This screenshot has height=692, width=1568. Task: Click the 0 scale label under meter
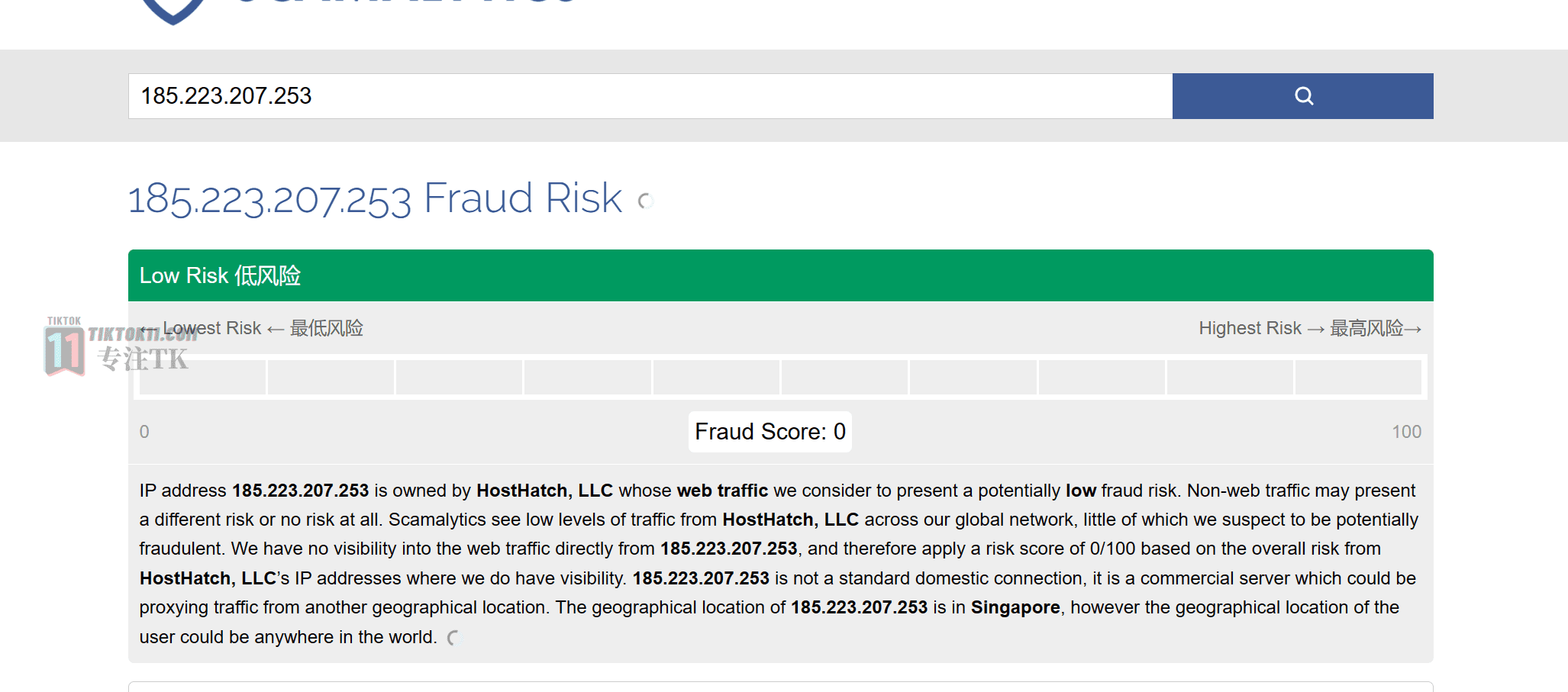[x=144, y=432]
